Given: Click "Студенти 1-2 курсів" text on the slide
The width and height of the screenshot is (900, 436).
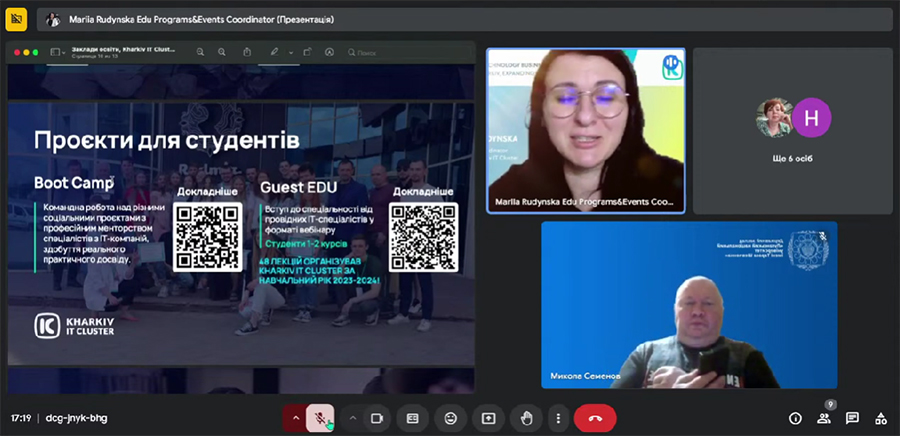Looking at the screenshot, I should pyautogui.click(x=306, y=244).
